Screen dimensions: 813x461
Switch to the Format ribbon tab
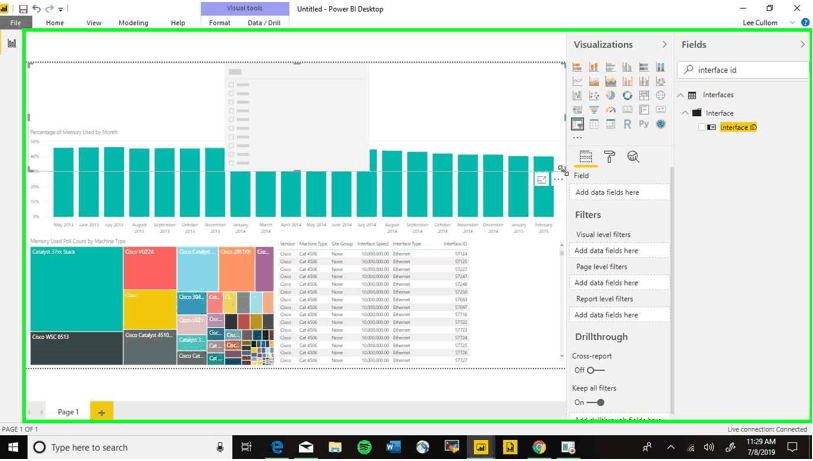point(220,23)
